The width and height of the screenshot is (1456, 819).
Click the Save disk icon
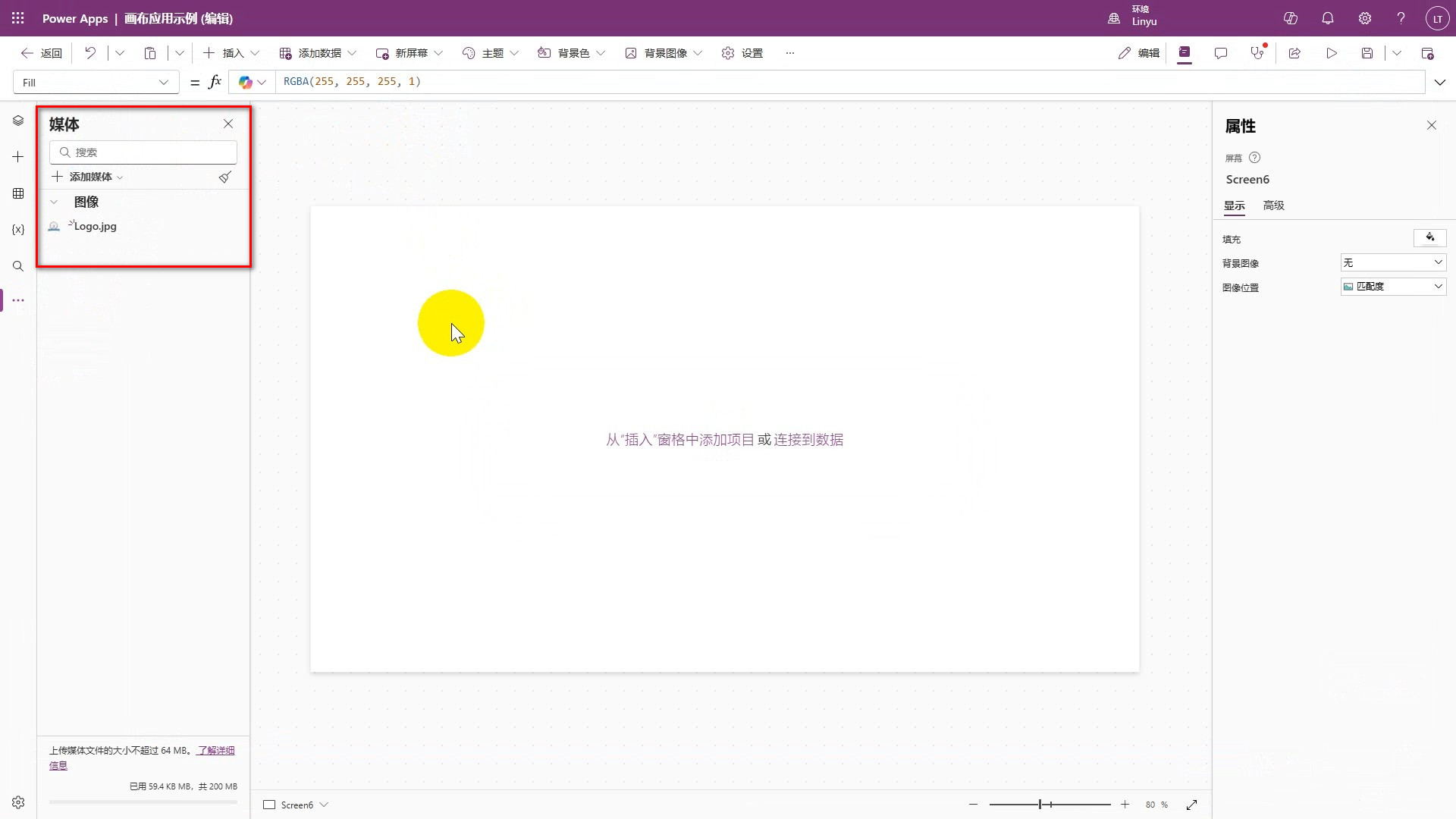1367,53
